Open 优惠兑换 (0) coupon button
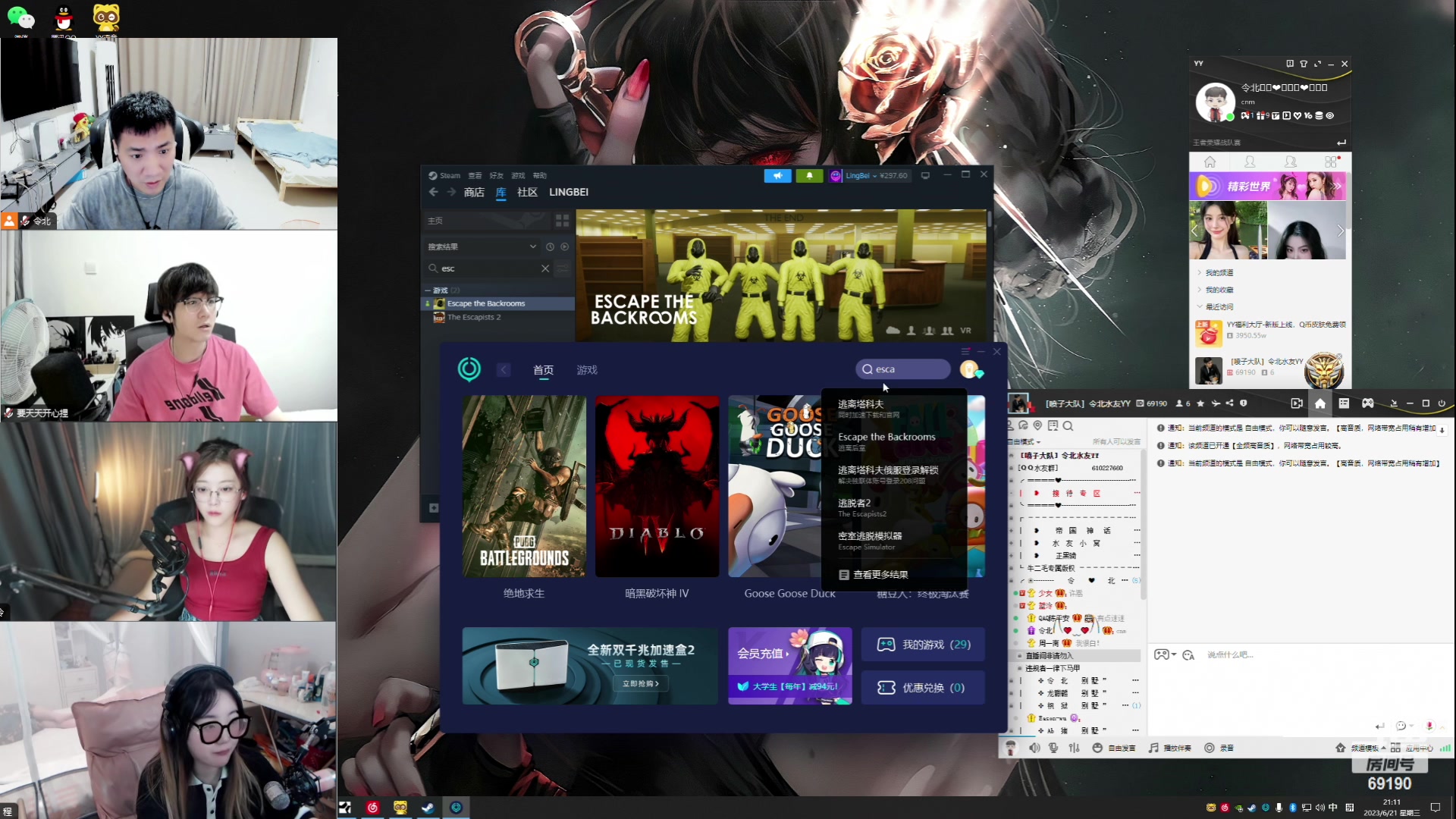The width and height of the screenshot is (1456, 819). [x=923, y=688]
